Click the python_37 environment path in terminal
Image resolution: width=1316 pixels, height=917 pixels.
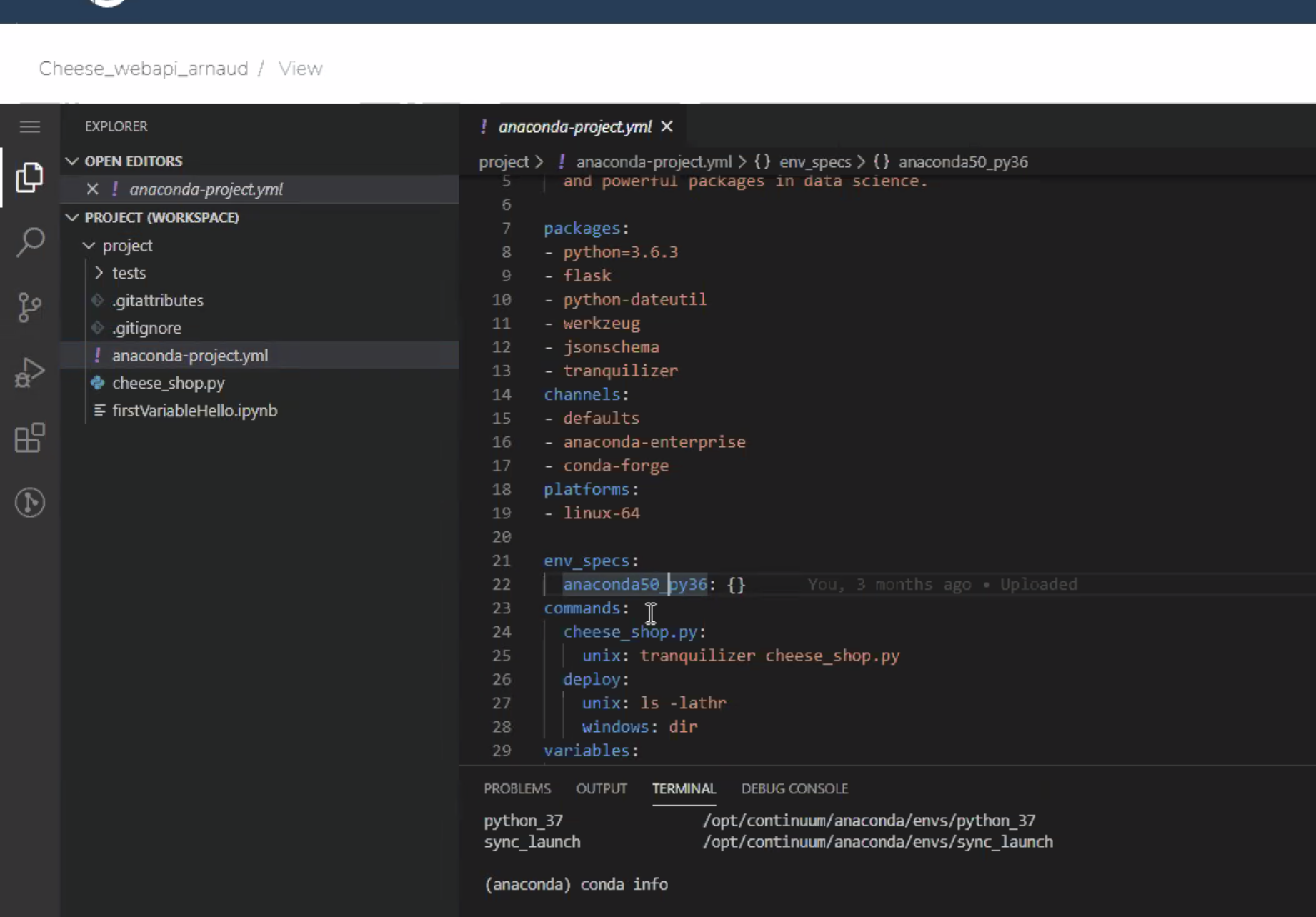pyautogui.click(x=869, y=821)
